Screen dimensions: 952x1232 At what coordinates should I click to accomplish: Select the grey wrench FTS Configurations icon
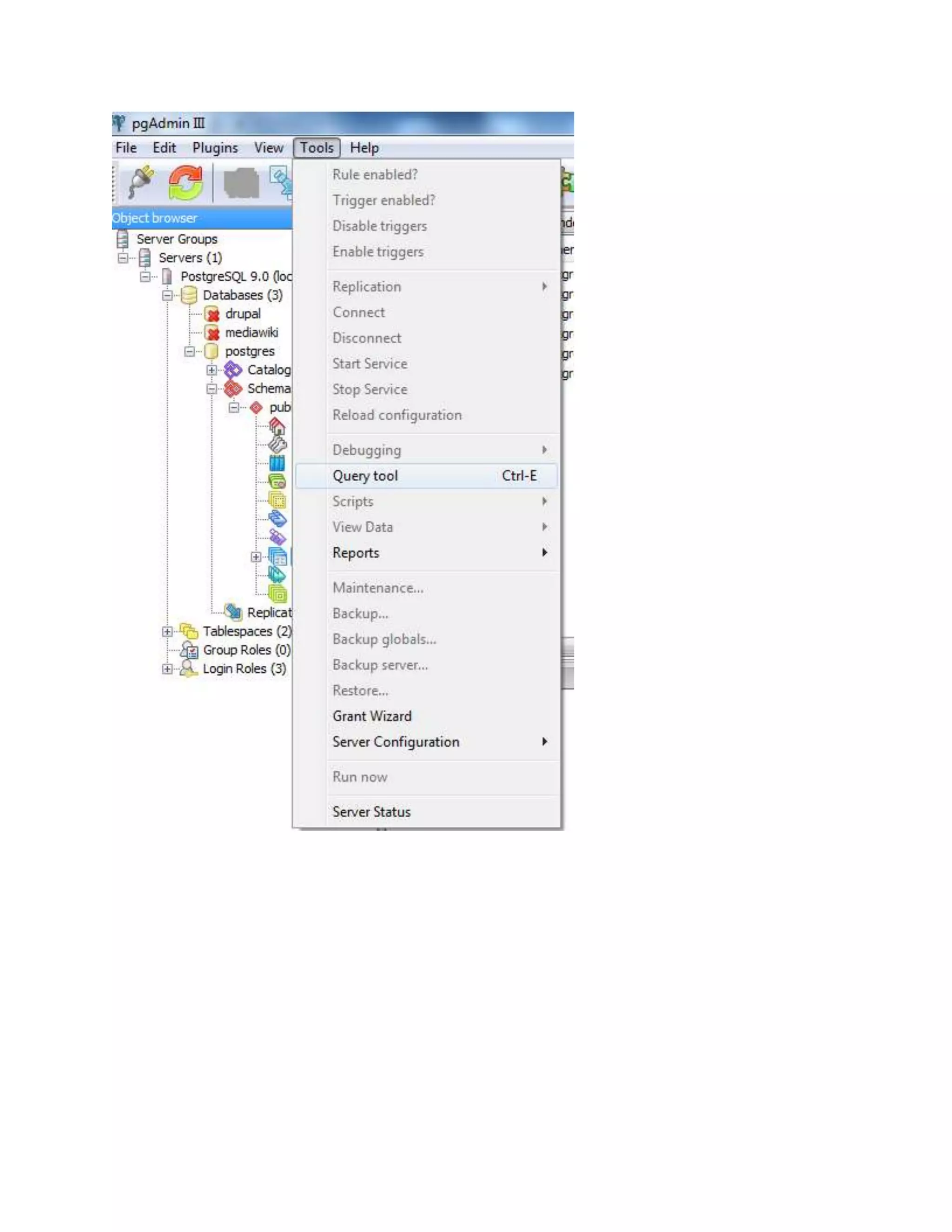coord(277,444)
